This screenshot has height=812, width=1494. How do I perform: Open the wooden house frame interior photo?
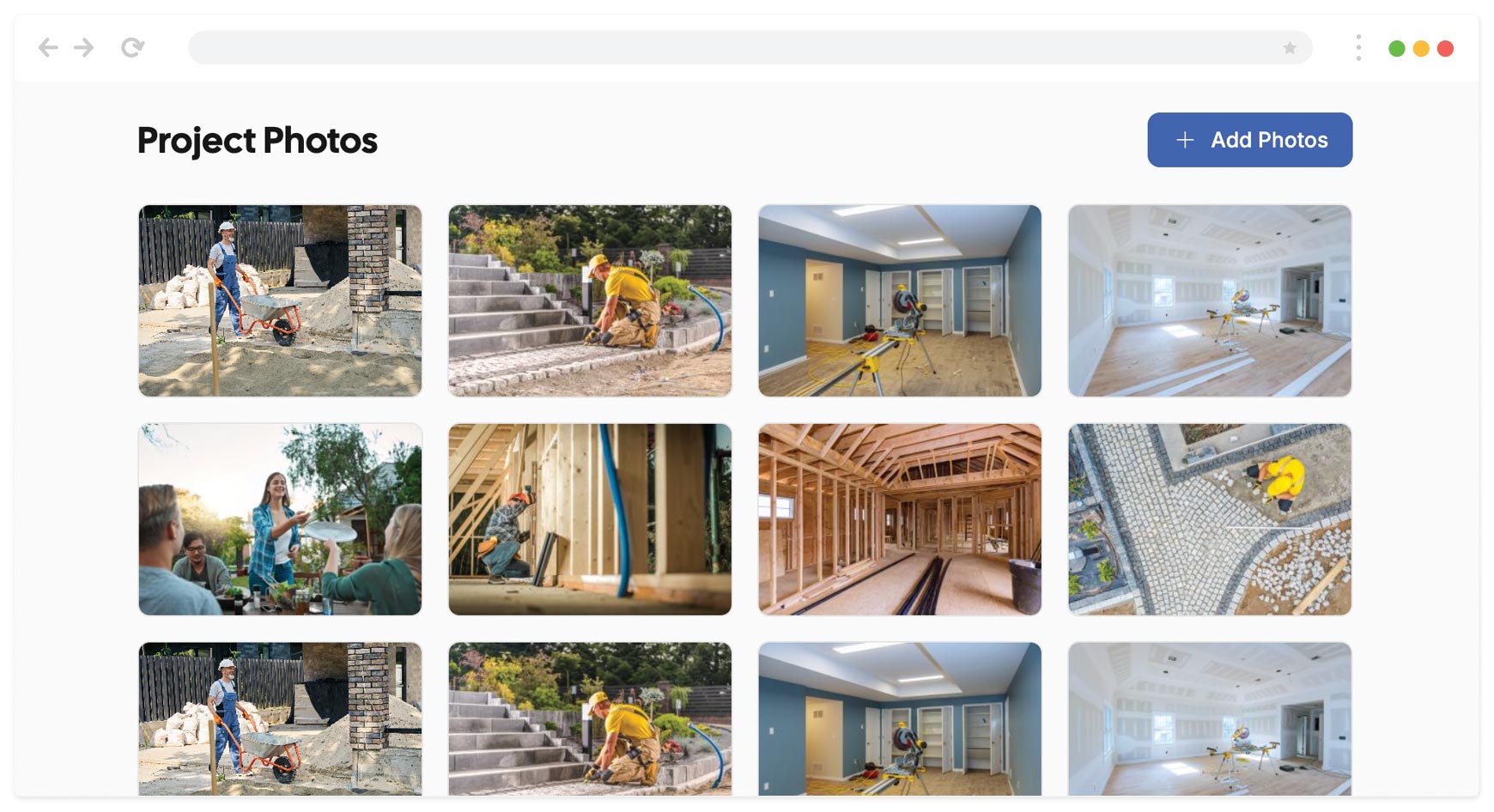900,519
